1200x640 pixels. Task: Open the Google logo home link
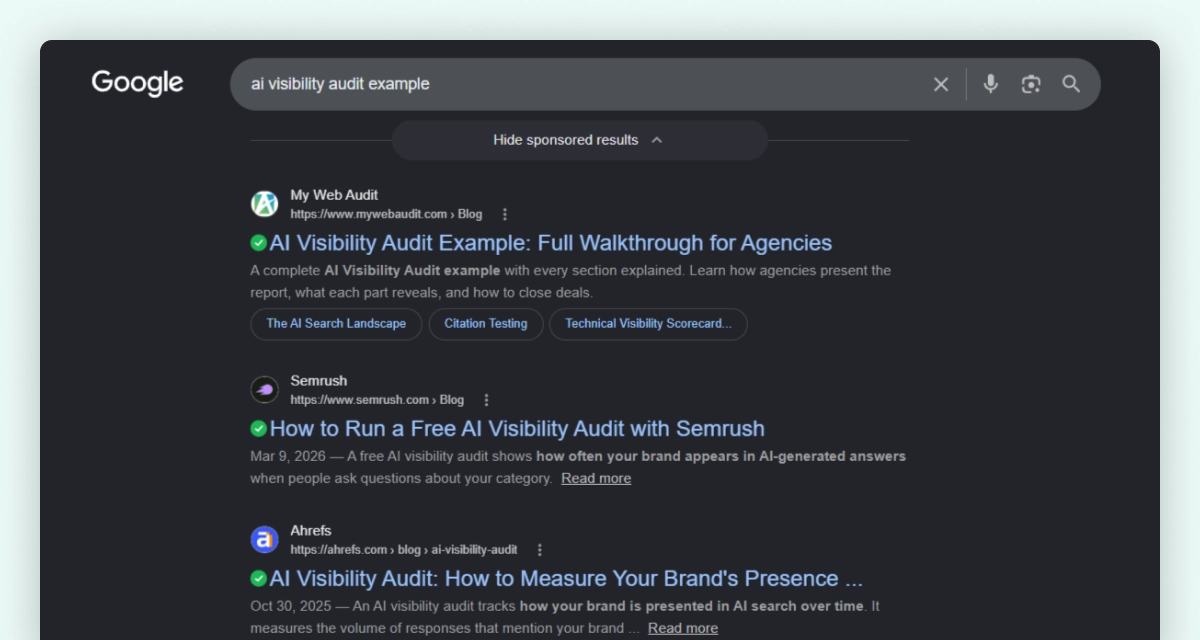pyautogui.click(x=138, y=83)
